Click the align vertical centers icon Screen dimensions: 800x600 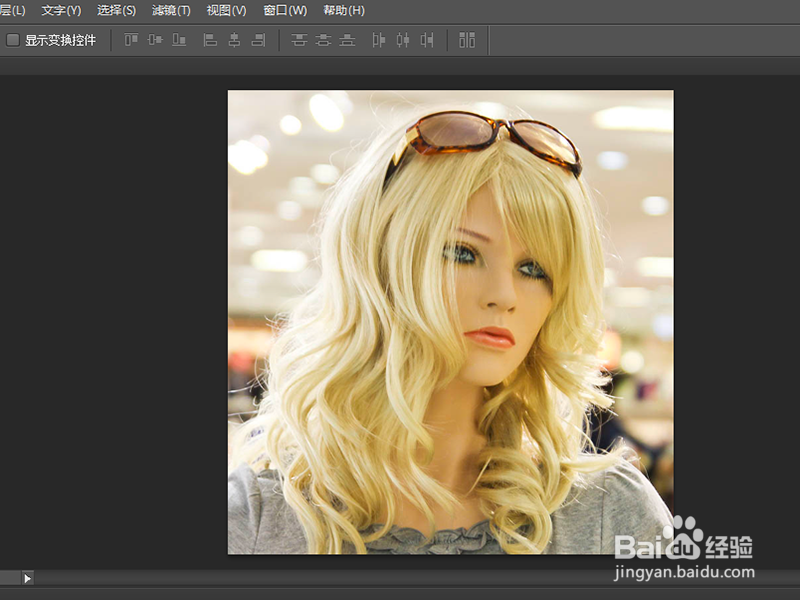[155, 39]
